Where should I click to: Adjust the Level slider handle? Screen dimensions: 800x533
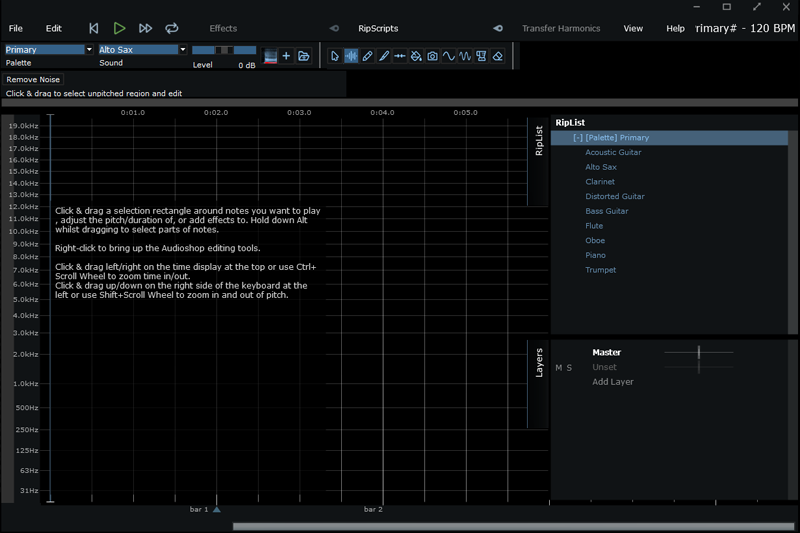click(x=224, y=50)
